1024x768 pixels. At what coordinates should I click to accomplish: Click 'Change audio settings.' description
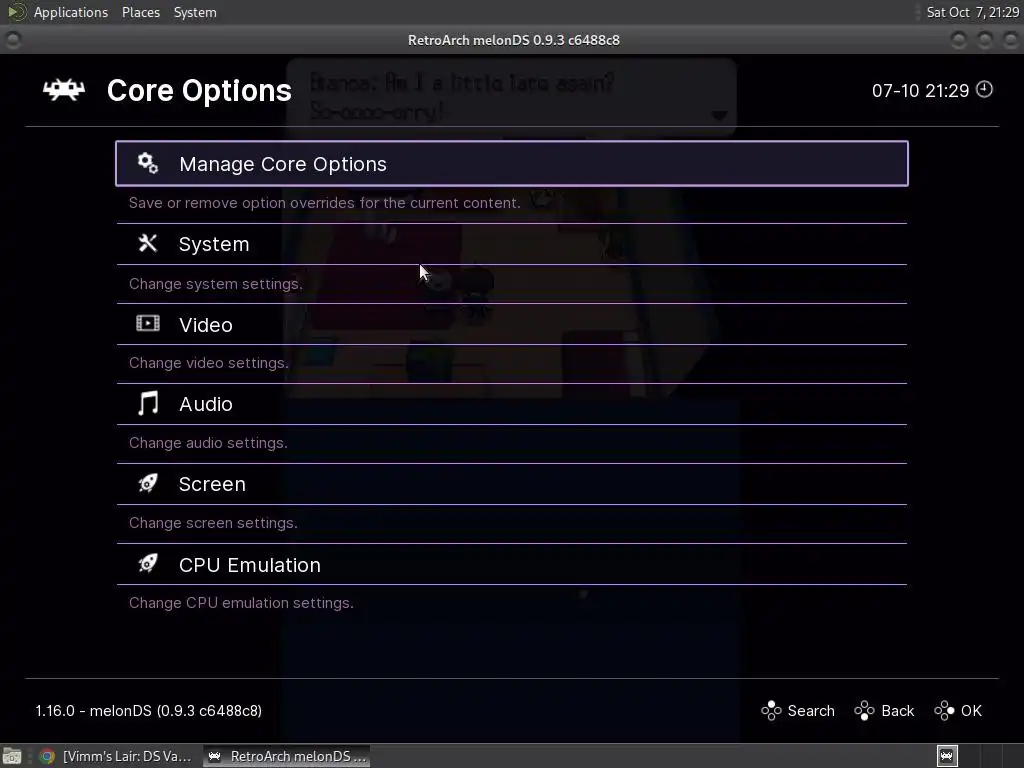[208, 443]
